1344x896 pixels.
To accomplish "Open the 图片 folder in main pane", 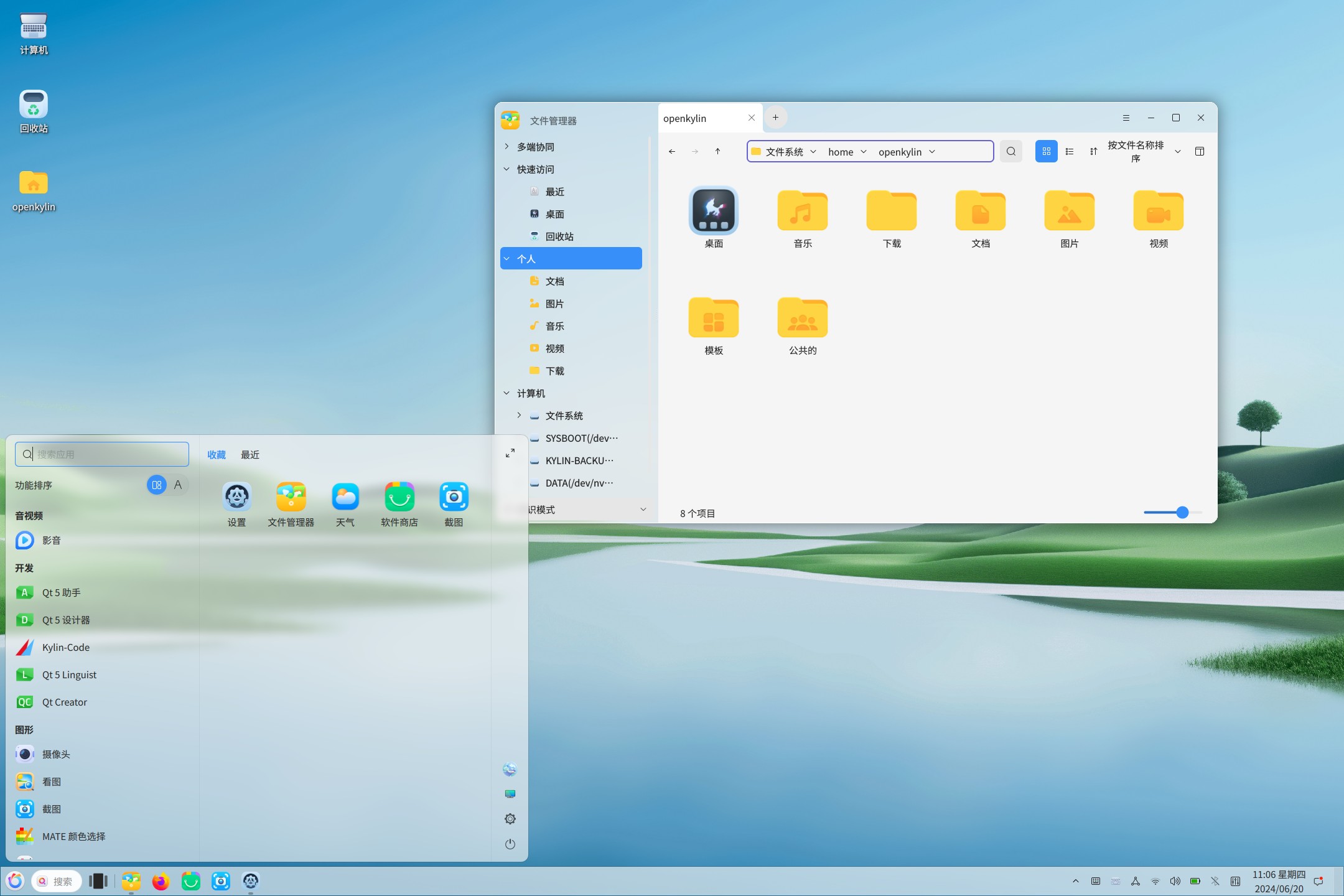I will pos(1070,218).
